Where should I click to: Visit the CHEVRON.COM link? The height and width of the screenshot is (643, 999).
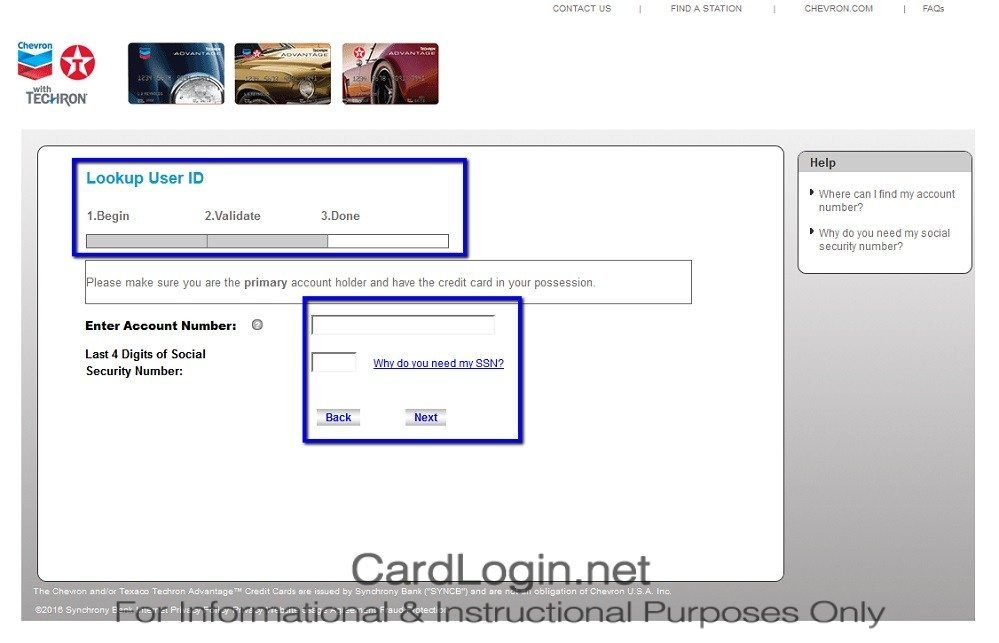pos(838,9)
